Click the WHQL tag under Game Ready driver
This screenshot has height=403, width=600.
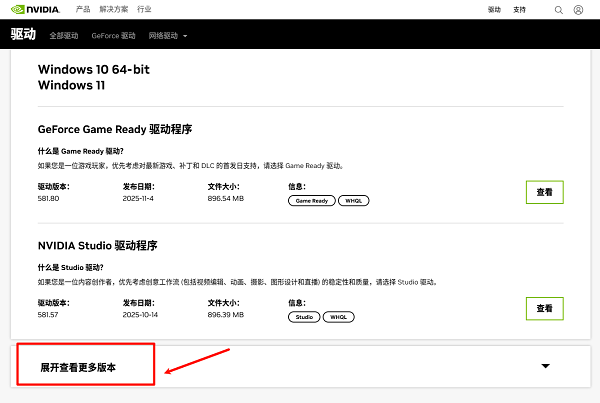353,200
